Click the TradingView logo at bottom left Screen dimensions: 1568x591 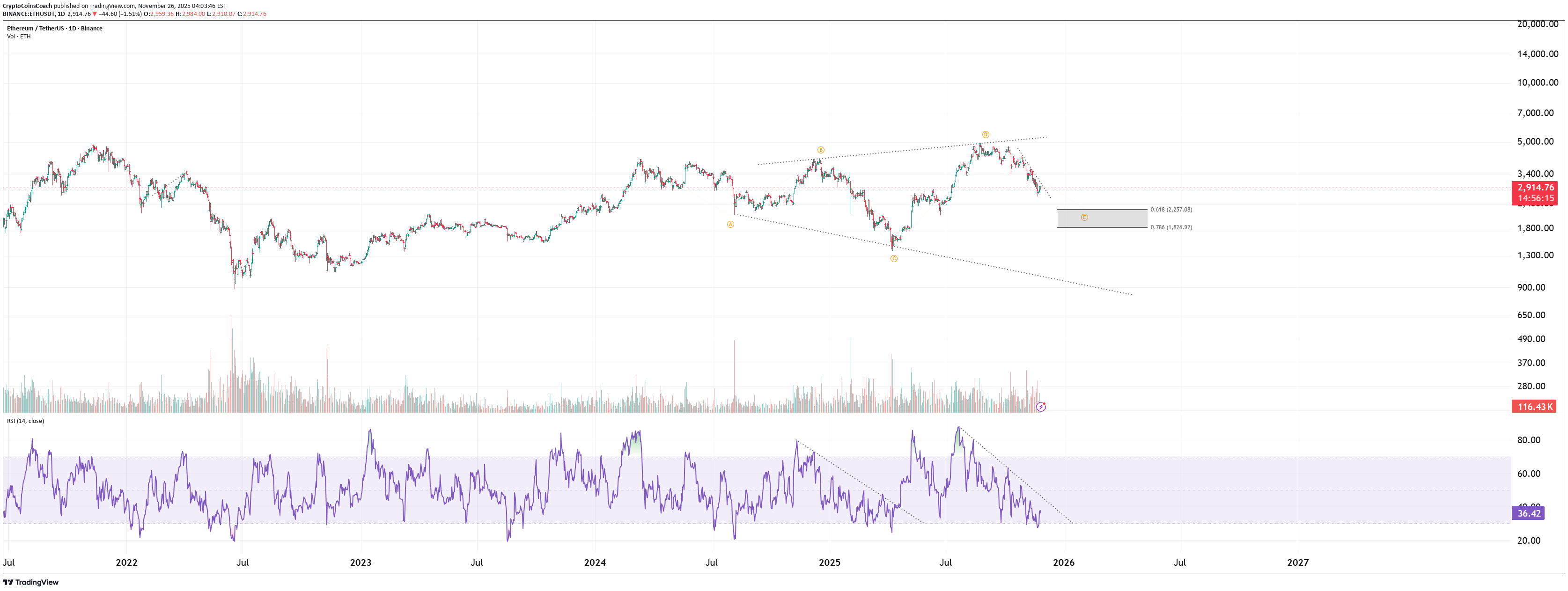[x=30, y=583]
